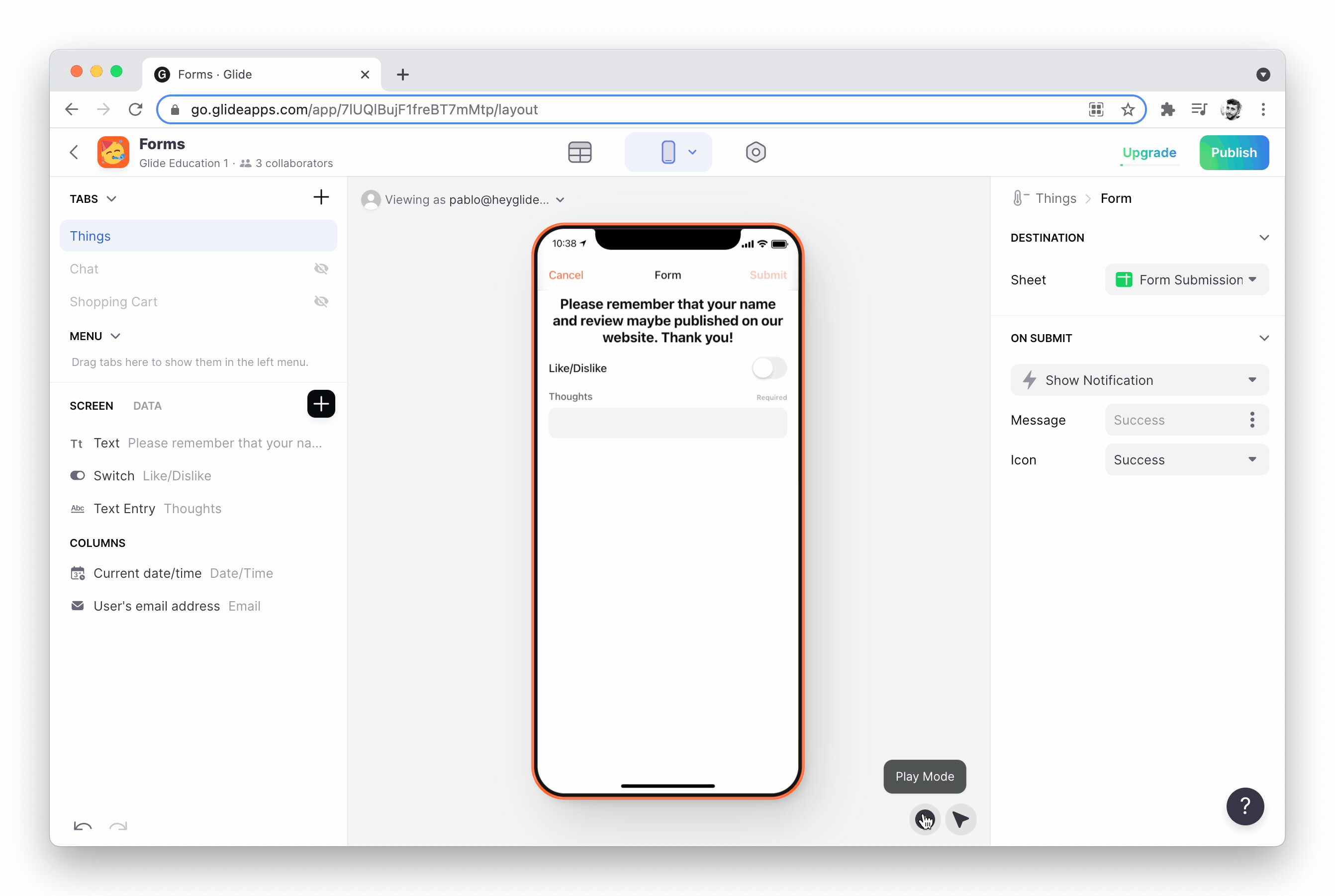
Task: Select the Things tab
Action: (x=198, y=236)
